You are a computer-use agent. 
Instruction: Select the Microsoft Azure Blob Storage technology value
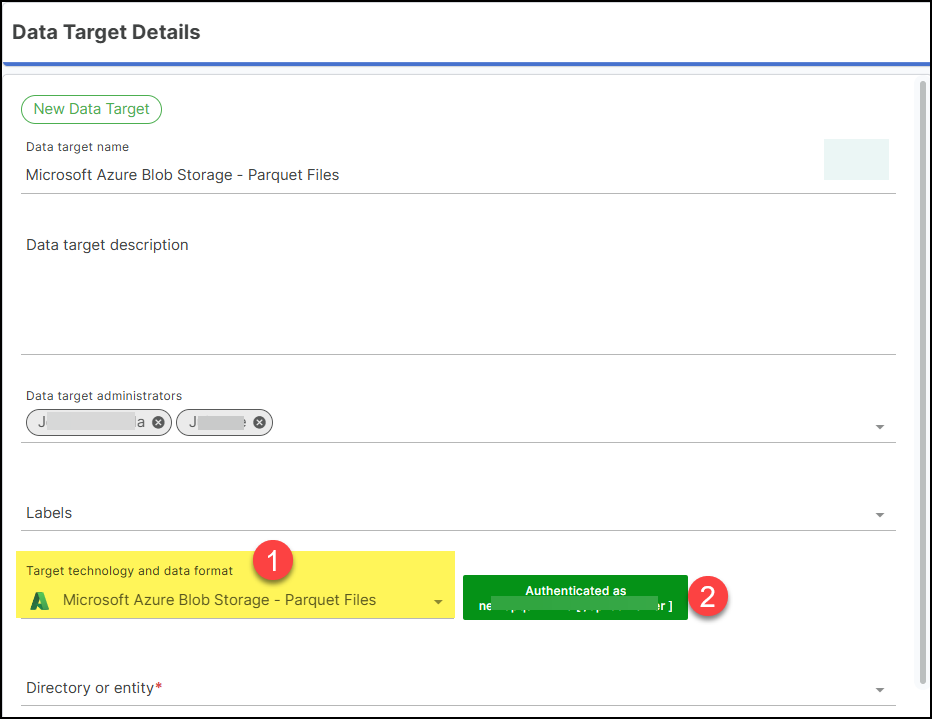pyautogui.click(x=219, y=601)
